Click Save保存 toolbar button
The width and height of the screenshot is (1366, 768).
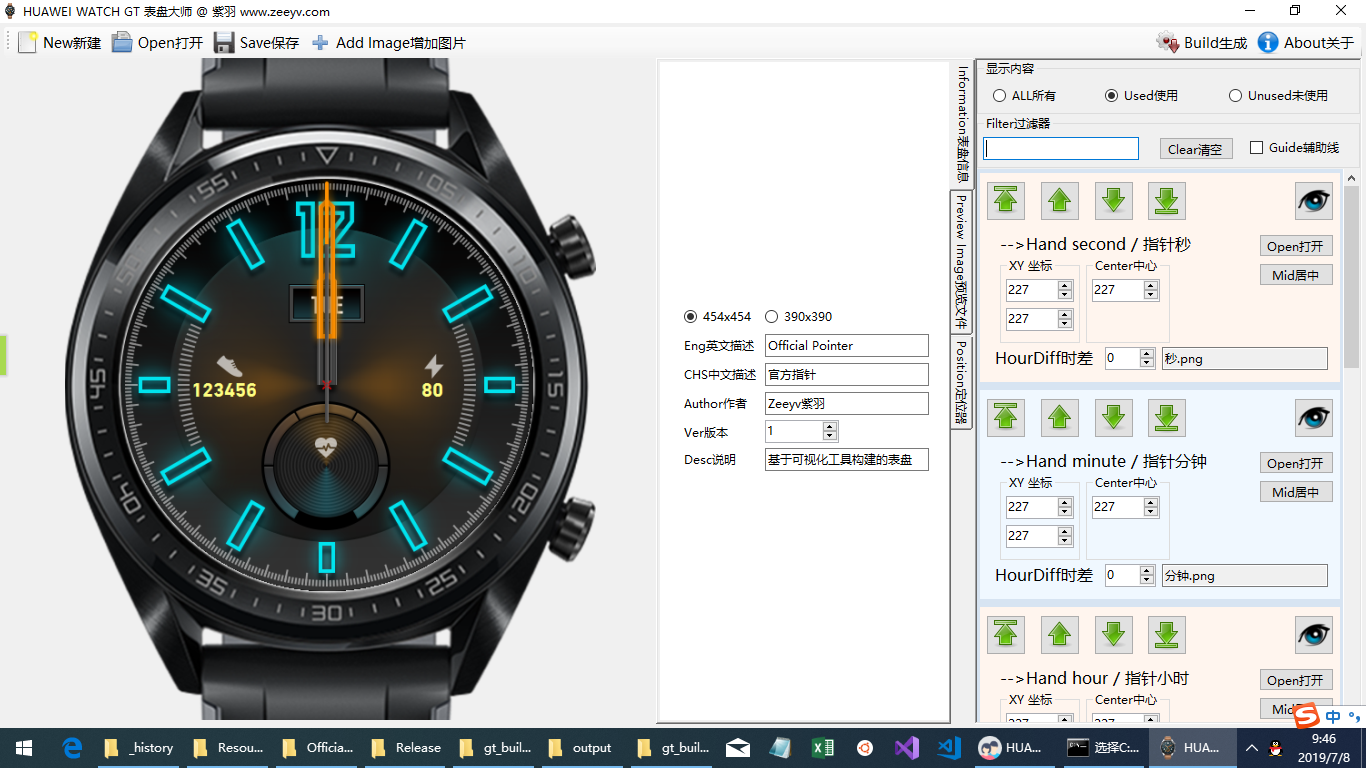(x=256, y=43)
